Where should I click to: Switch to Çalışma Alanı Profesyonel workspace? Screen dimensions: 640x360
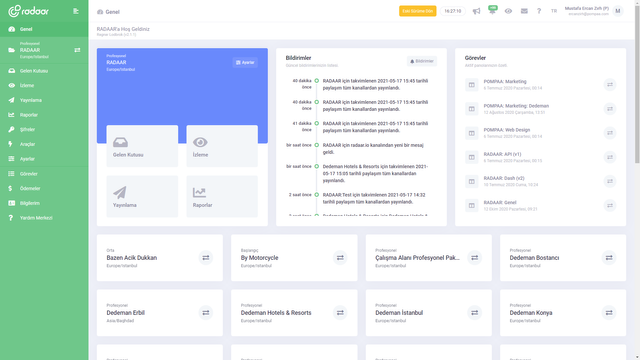click(x=474, y=258)
